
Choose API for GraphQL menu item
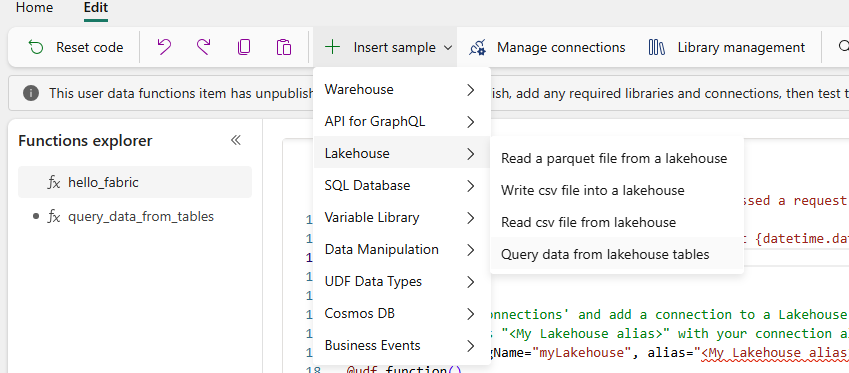click(402, 122)
